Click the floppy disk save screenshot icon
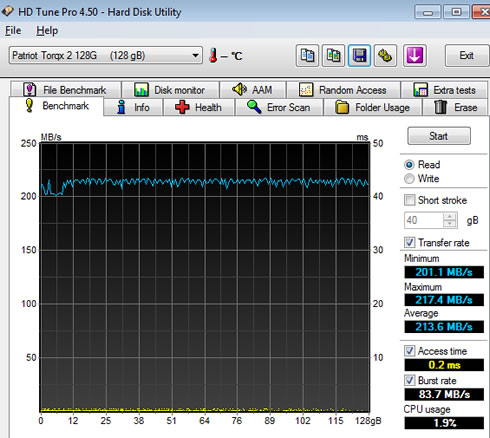490x438 pixels. [x=359, y=55]
